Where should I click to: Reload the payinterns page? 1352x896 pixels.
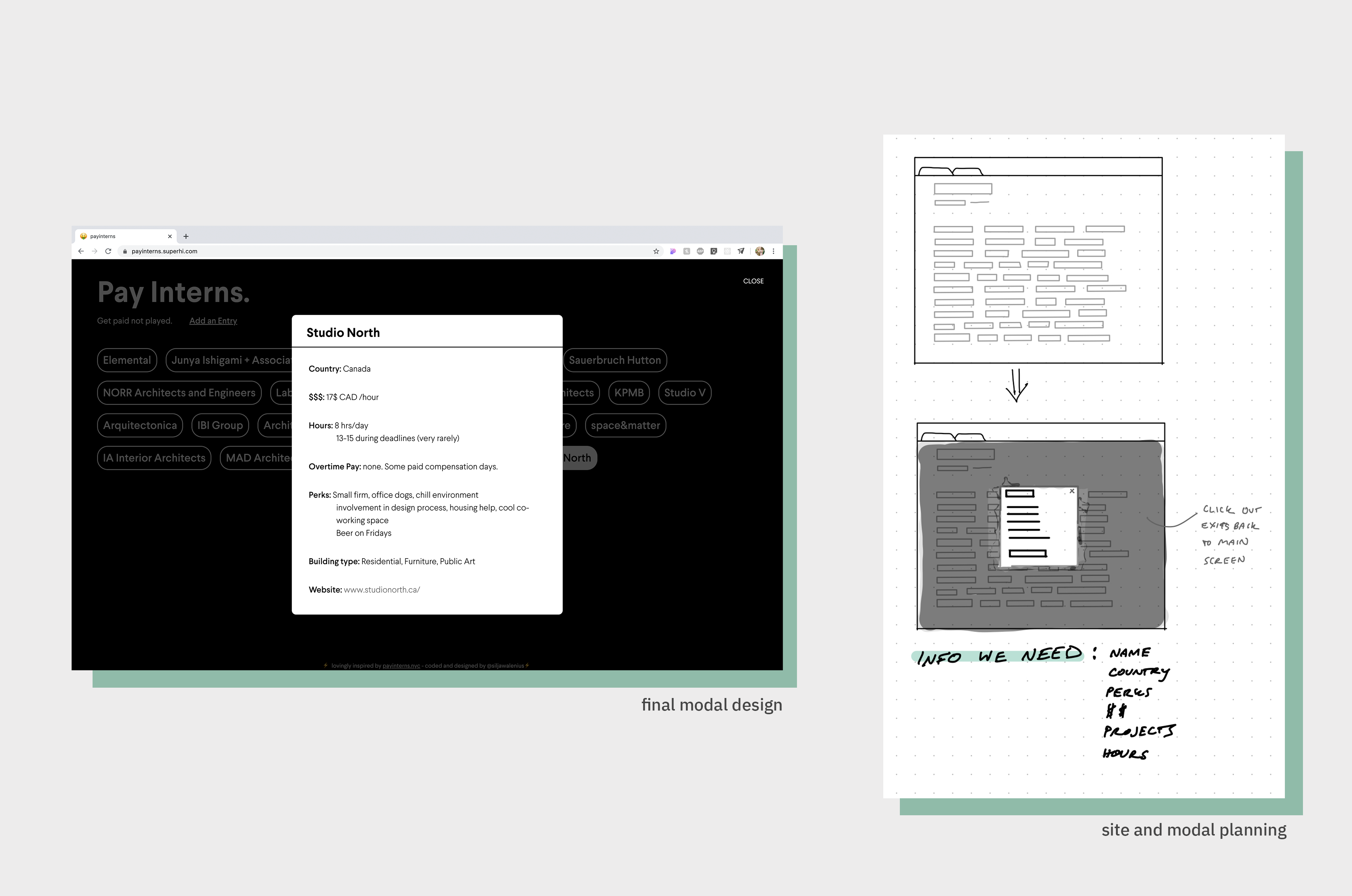click(x=108, y=251)
